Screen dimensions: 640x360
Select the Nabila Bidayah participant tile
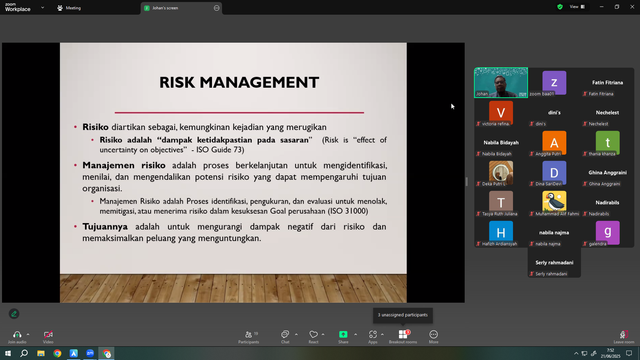pos(501,142)
